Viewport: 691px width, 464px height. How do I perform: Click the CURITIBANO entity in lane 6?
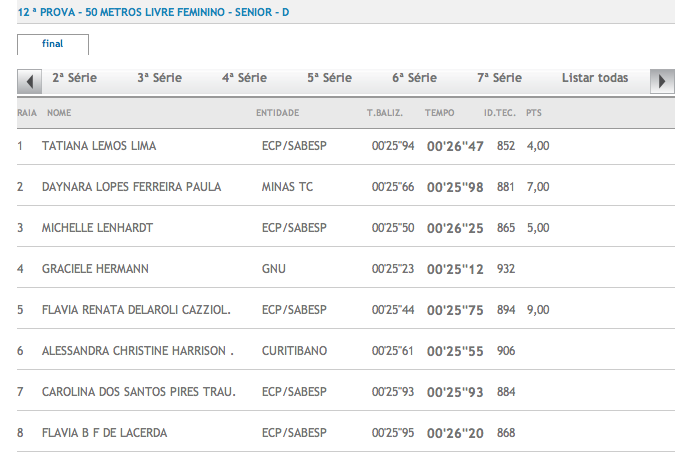coord(293,351)
